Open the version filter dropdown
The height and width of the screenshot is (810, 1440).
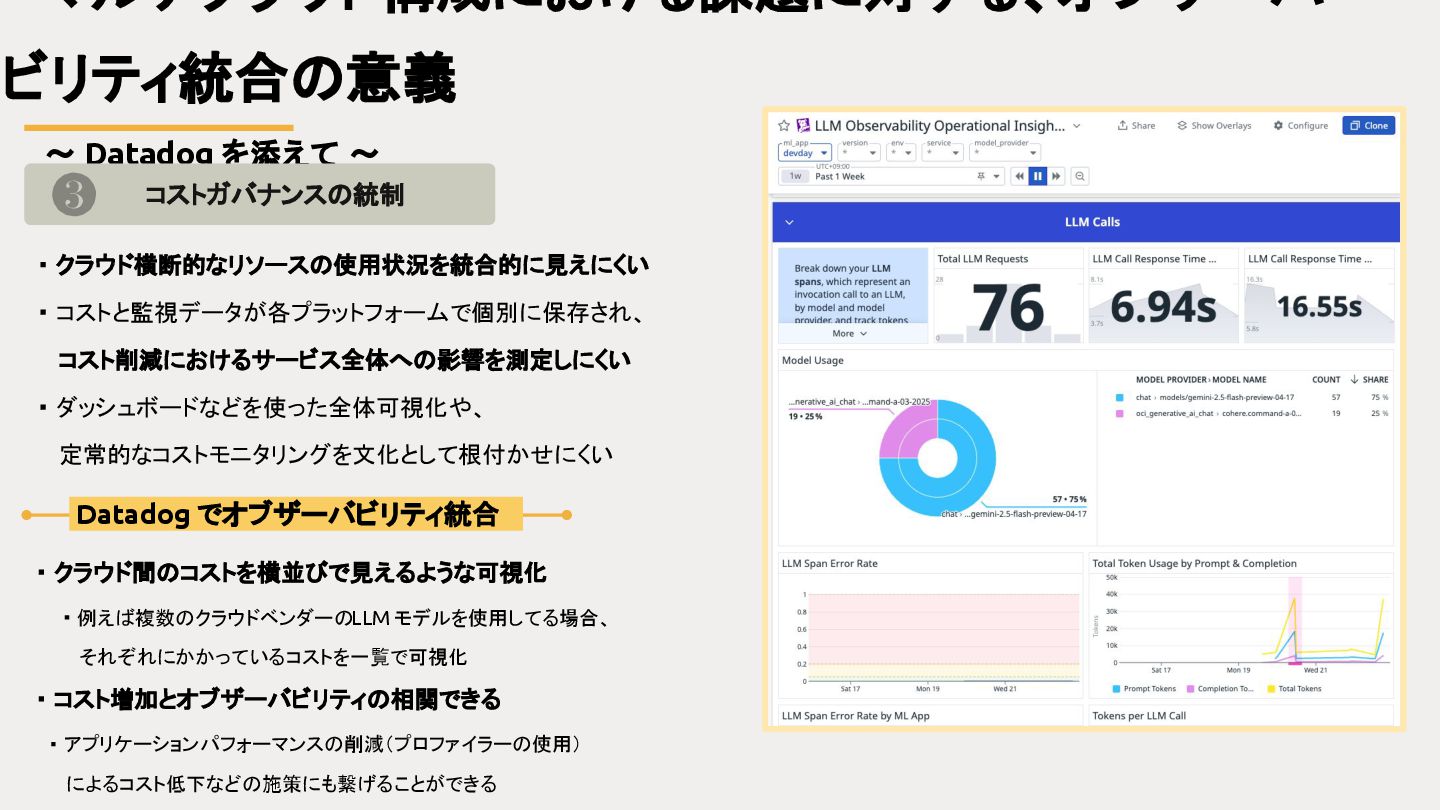[x=859, y=153]
